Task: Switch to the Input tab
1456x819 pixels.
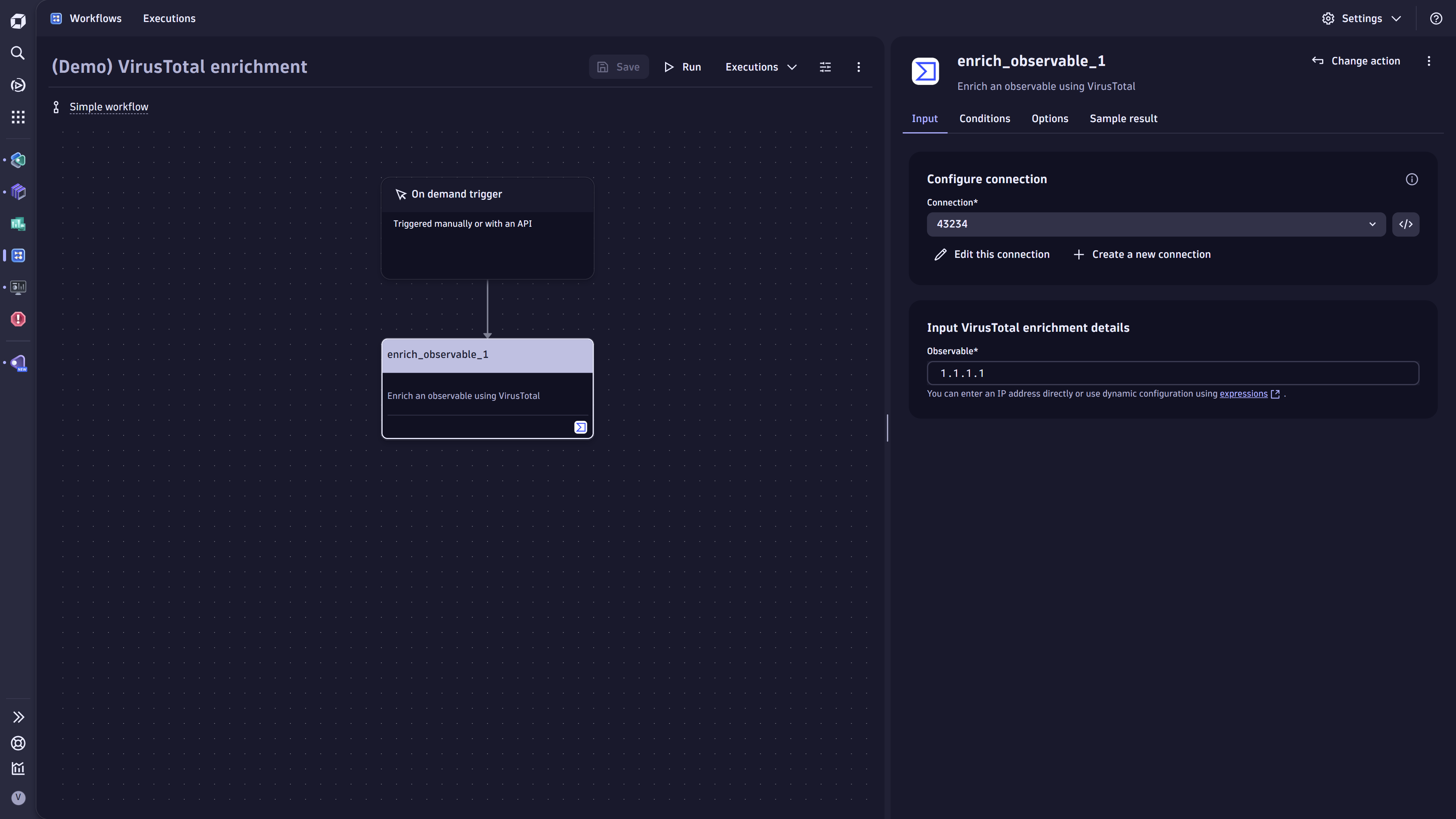Action: coord(925,118)
